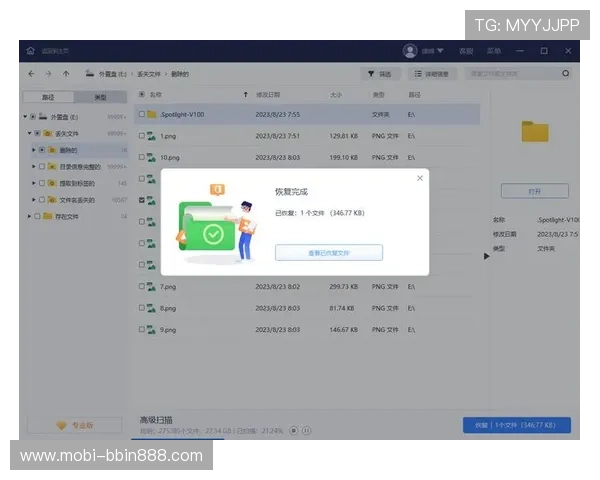Click the 目录信息完整的 tree item

pos(80,167)
